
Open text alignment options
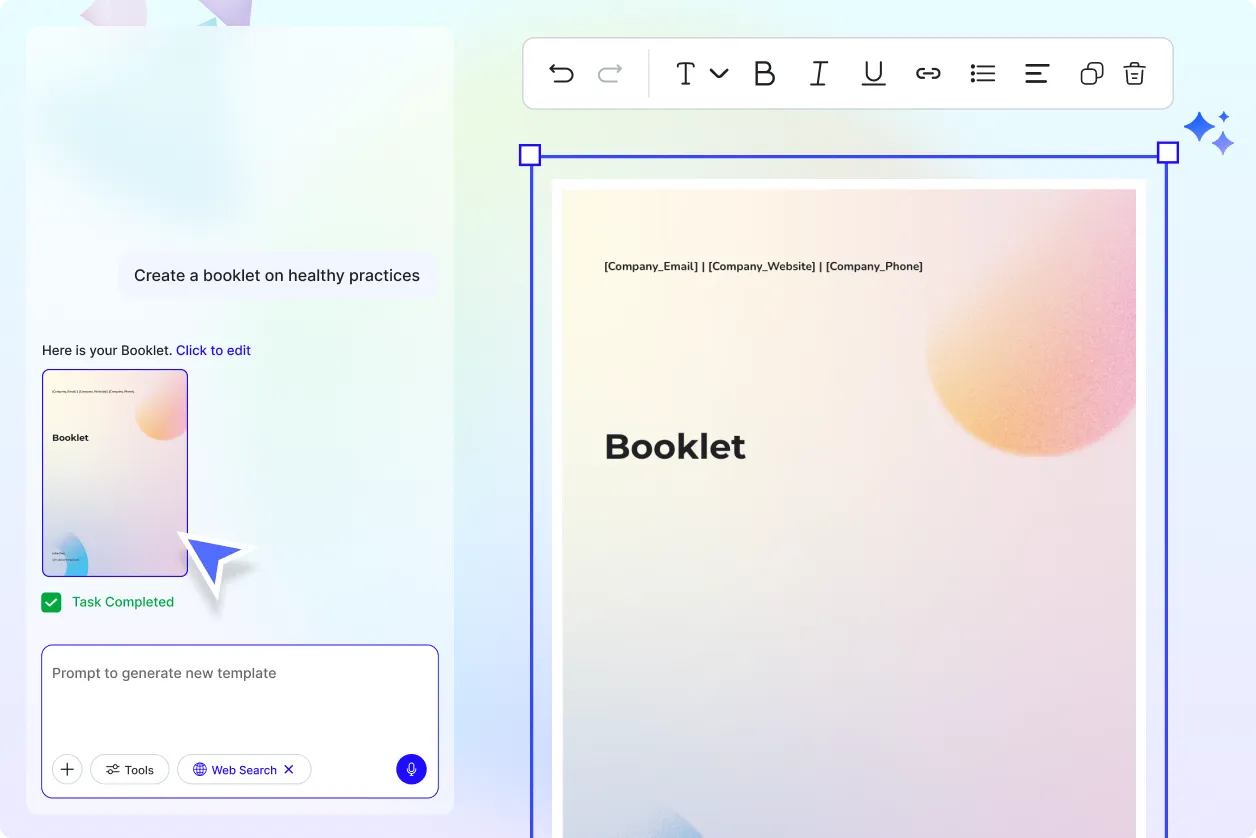click(x=1037, y=74)
